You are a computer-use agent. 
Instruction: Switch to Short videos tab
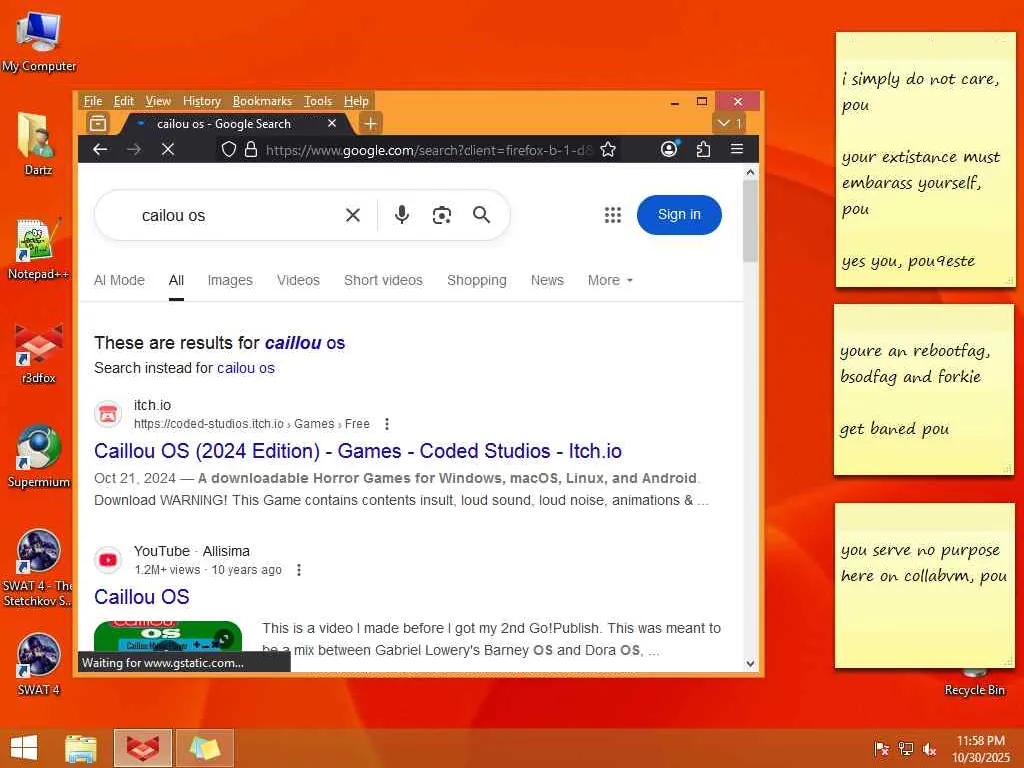coord(383,280)
